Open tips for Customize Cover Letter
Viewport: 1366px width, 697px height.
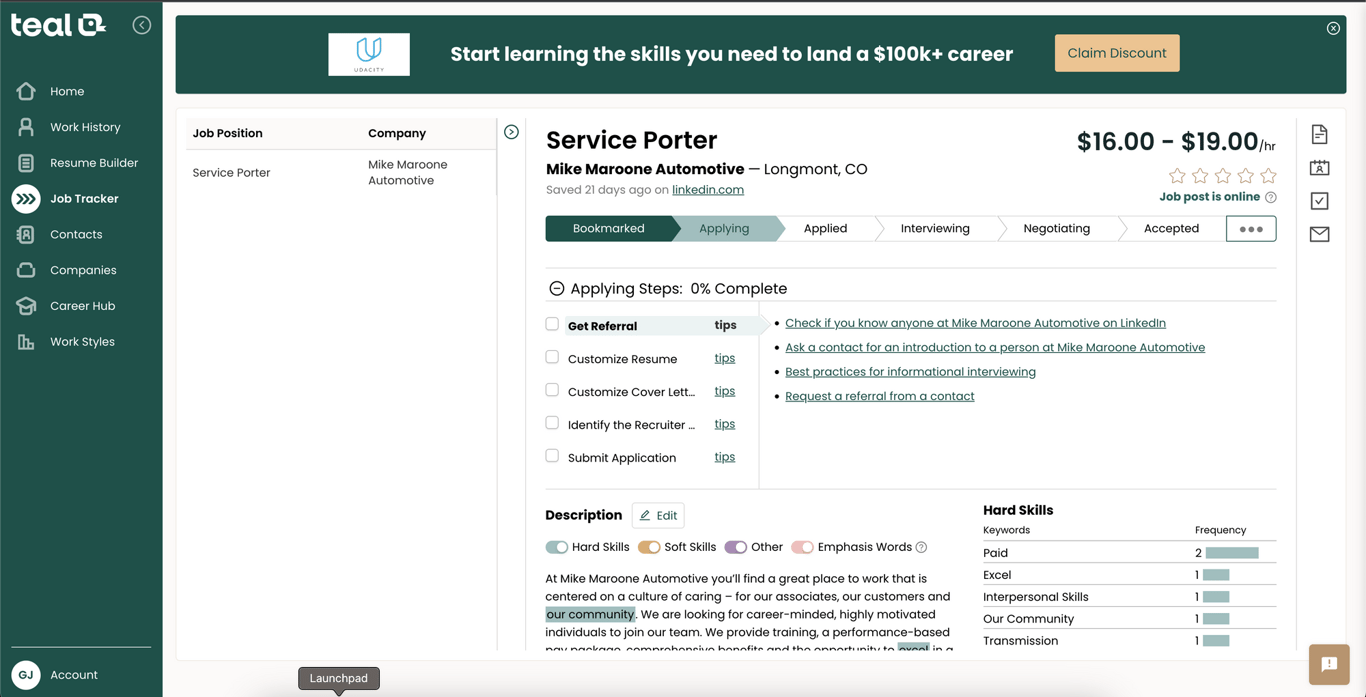[725, 391]
